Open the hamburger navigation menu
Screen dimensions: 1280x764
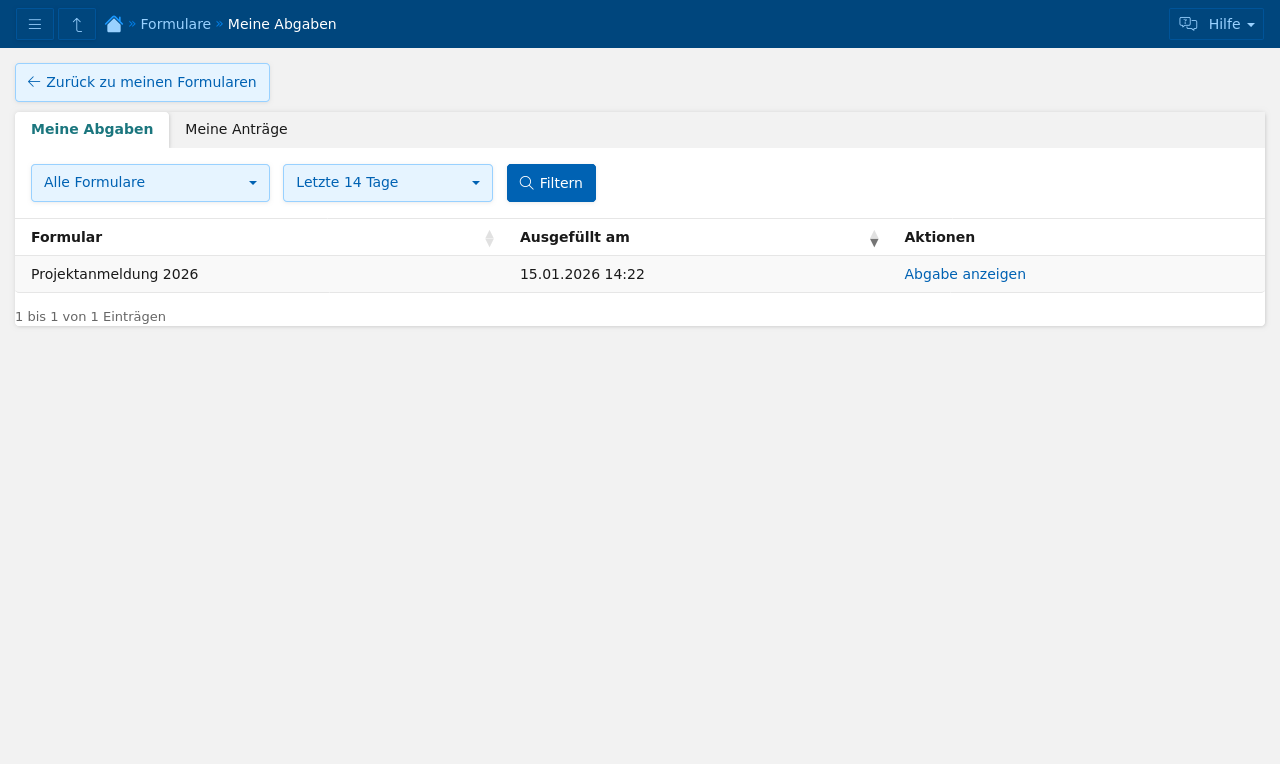35,24
